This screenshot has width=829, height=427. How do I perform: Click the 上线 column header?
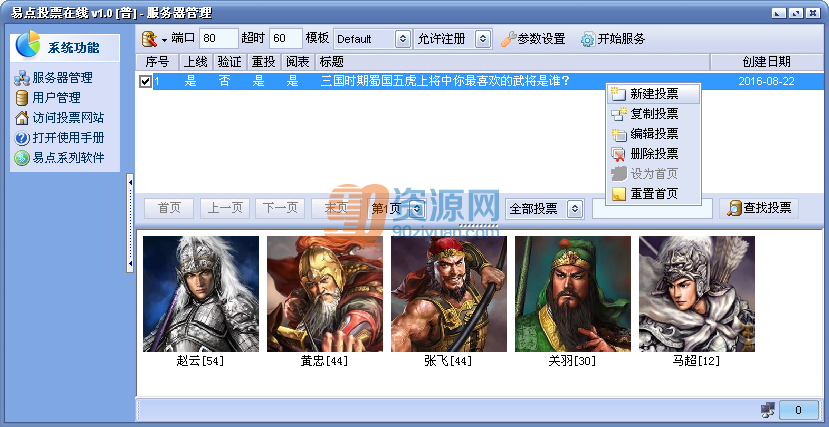[196, 62]
